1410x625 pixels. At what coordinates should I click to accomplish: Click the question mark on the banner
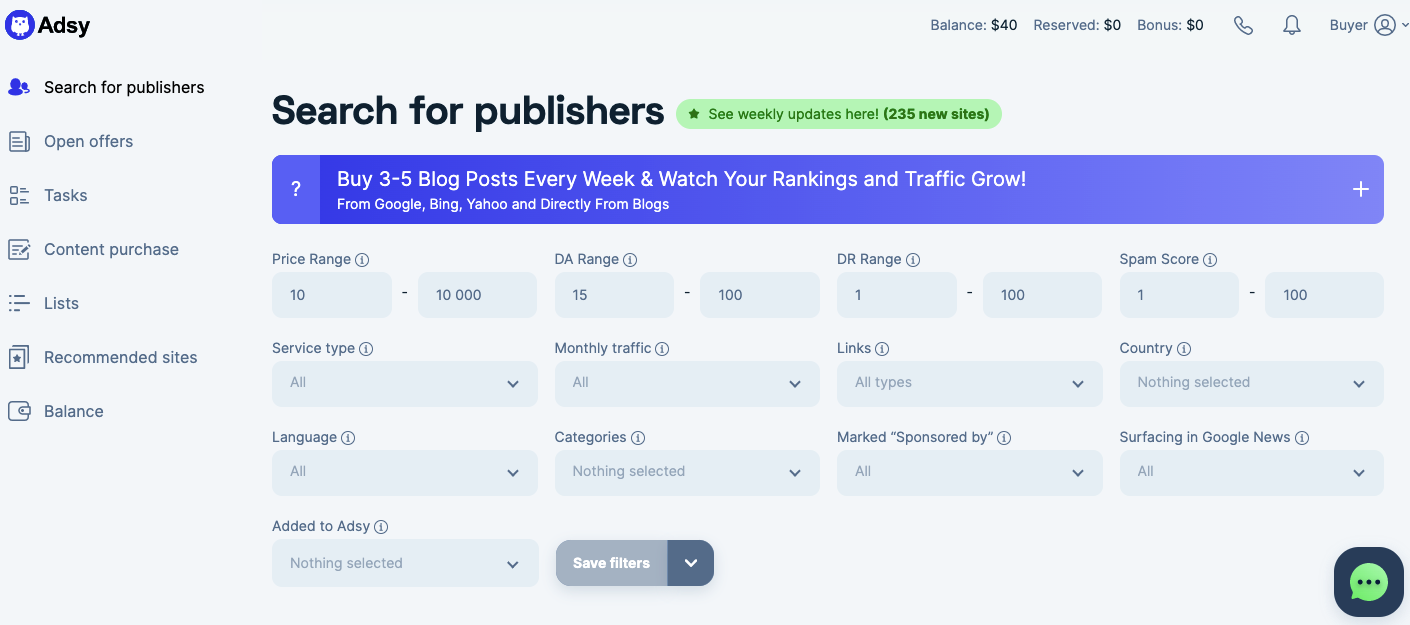click(296, 189)
